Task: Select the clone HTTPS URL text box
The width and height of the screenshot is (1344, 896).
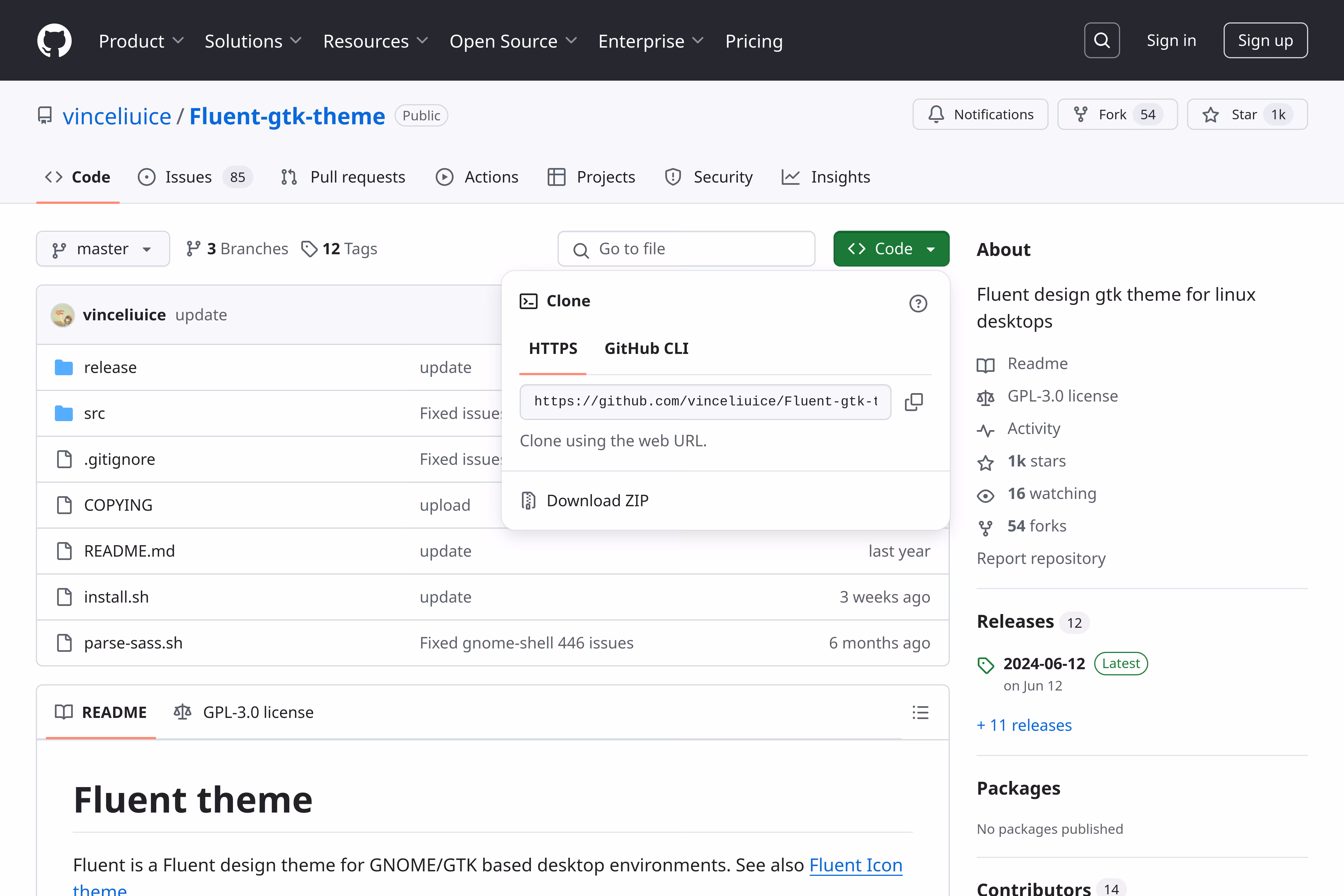Action: click(704, 402)
